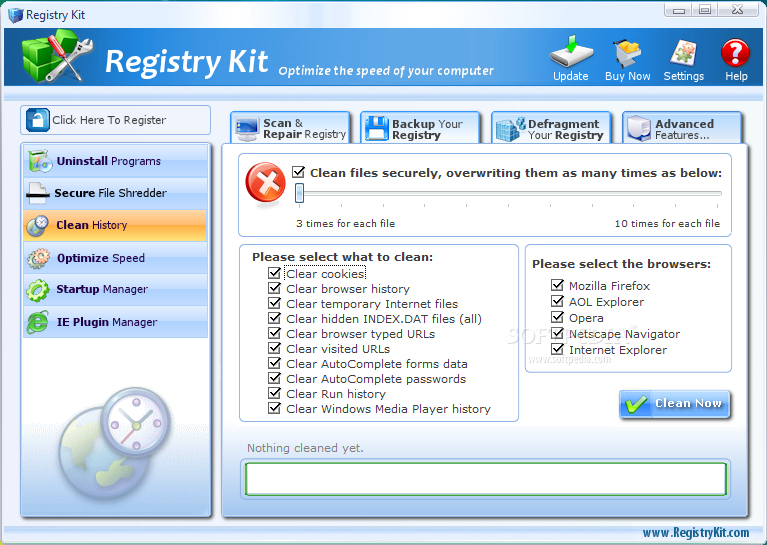Select Uninstall Programs in sidebar
Image resolution: width=767 pixels, height=545 pixels.
(115, 161)
